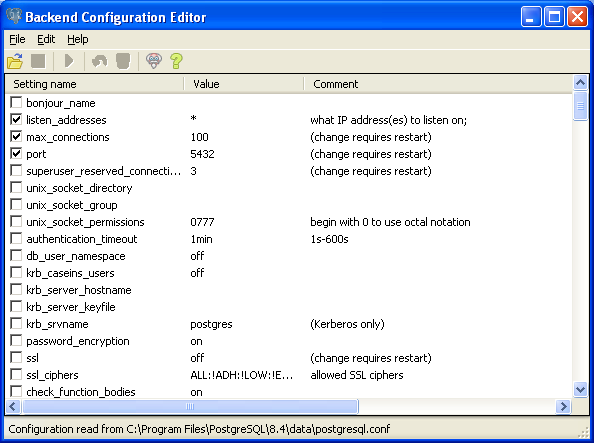This screenshot has width=594, height=443.
Task: Click the elephant face hint icon
Action: pos(154,61)
